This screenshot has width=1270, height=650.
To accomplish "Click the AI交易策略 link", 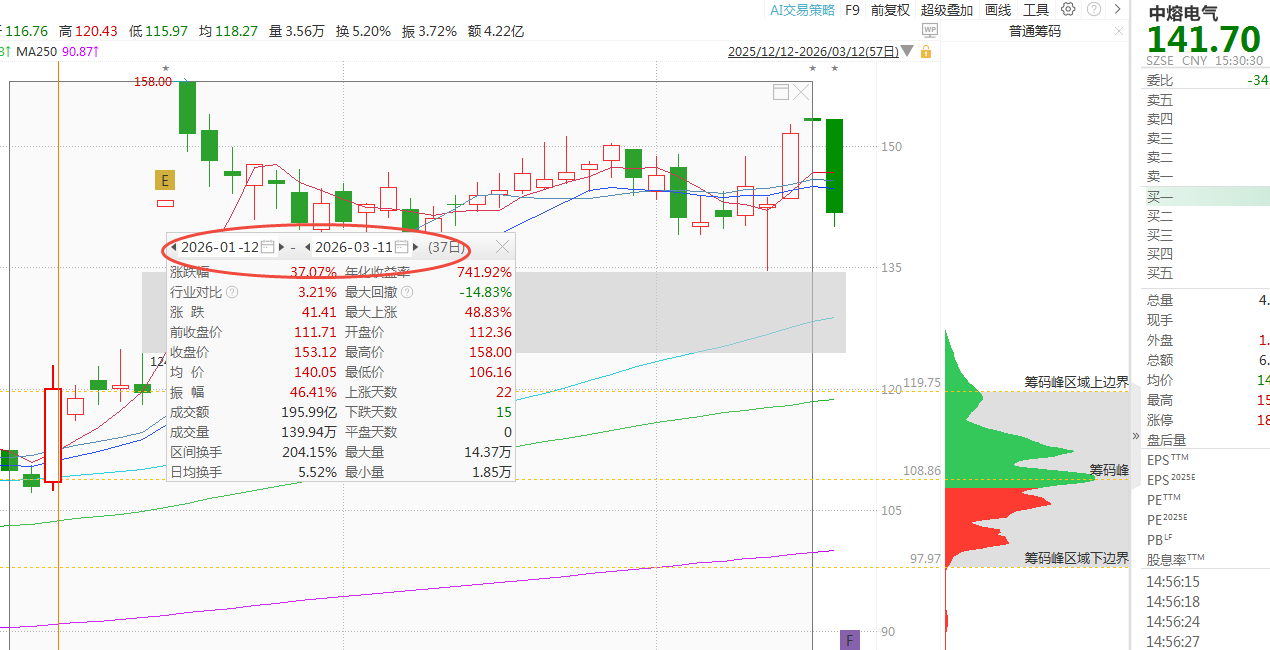I will click(801, 10).
